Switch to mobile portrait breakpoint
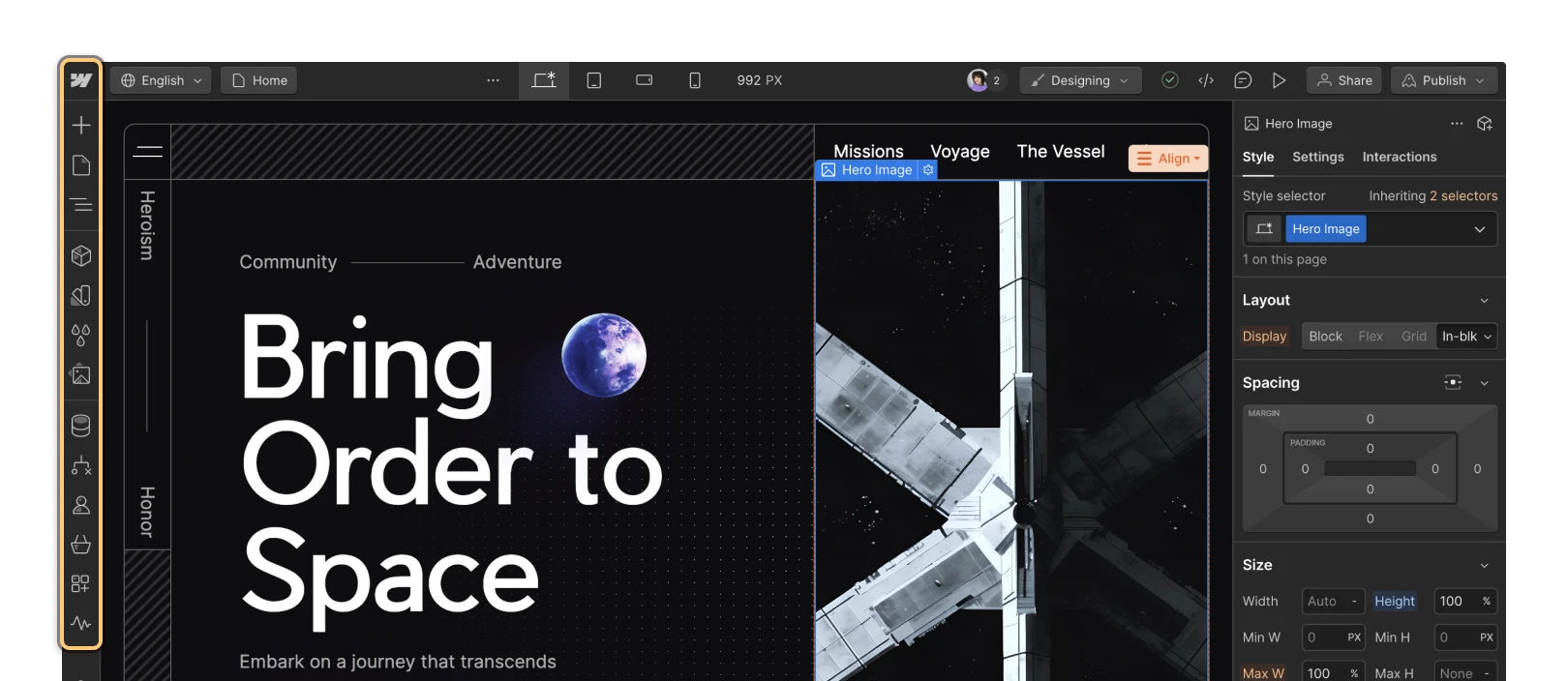The height and width of the screenshot is (681, 1568). 695,80
